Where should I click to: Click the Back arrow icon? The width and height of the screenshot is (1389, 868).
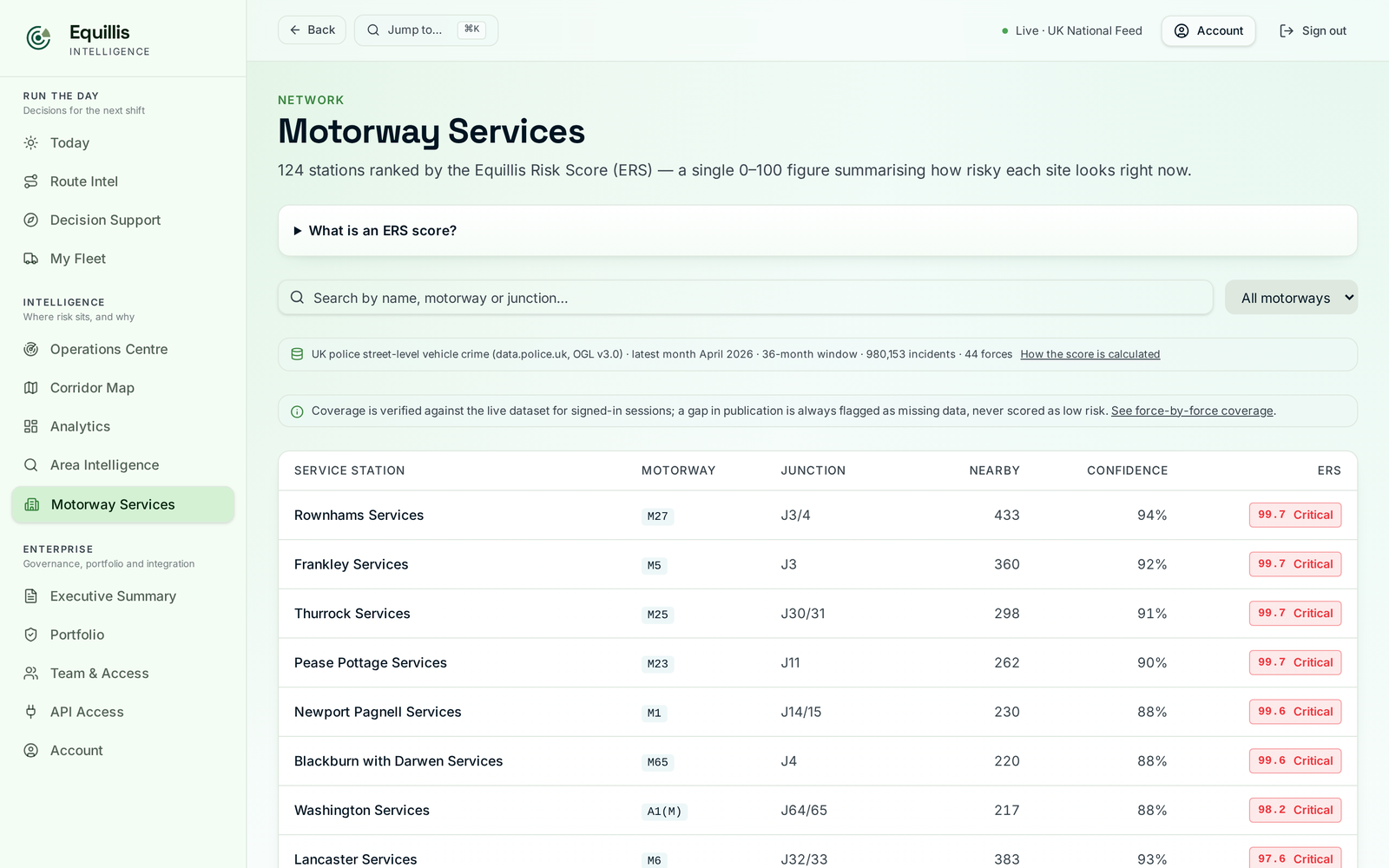295,30
